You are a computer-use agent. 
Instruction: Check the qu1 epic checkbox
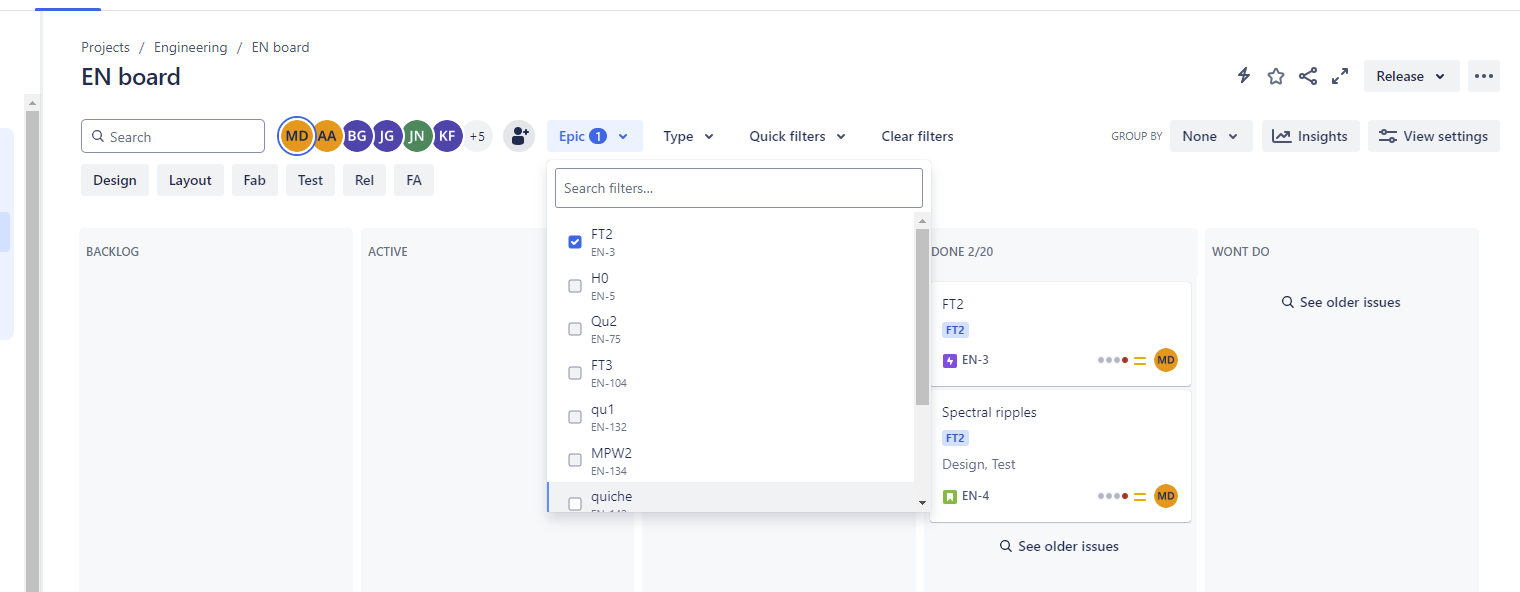click(575, 417)
